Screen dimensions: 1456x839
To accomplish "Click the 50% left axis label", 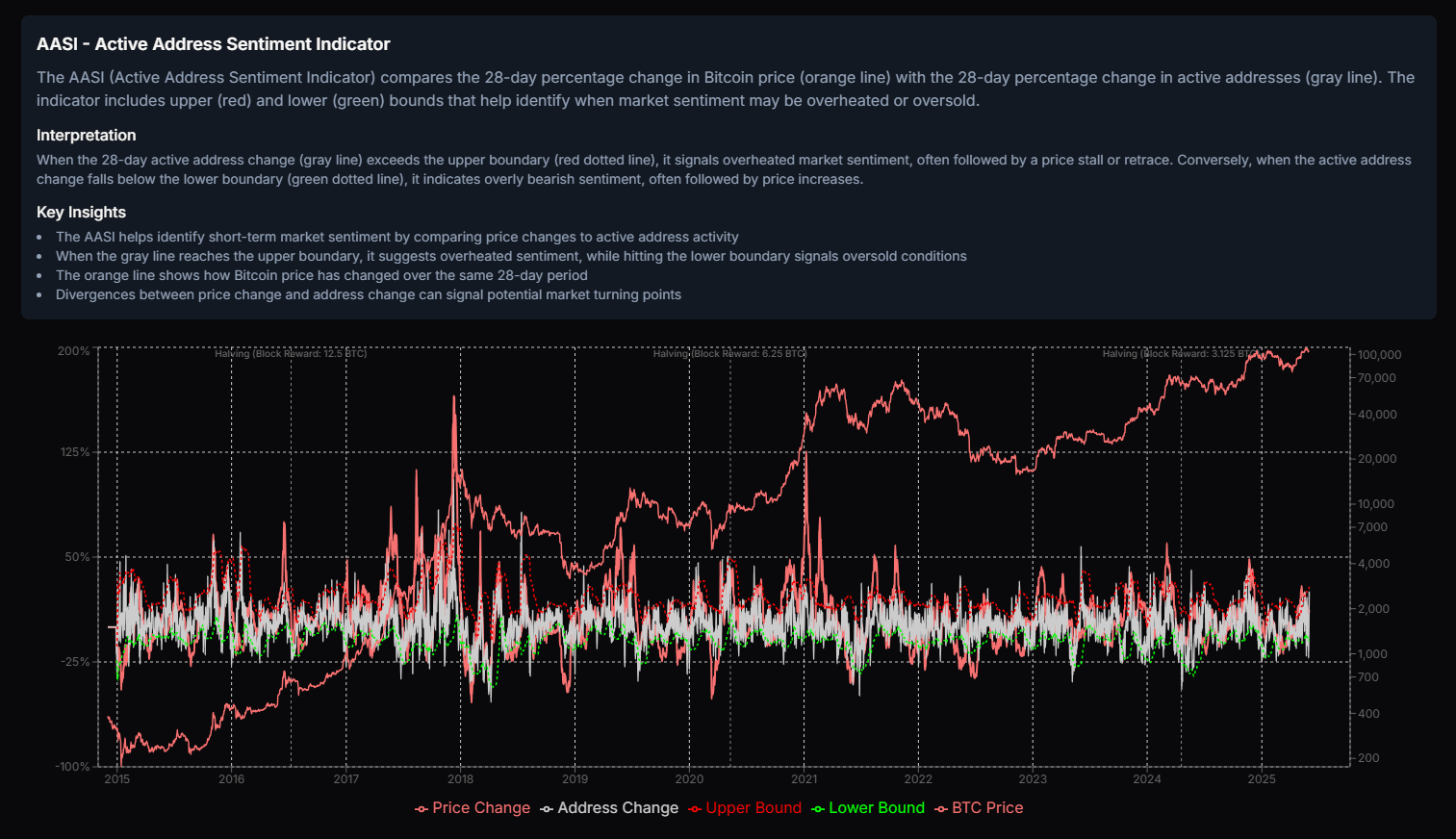I will (x=77, y=557).
